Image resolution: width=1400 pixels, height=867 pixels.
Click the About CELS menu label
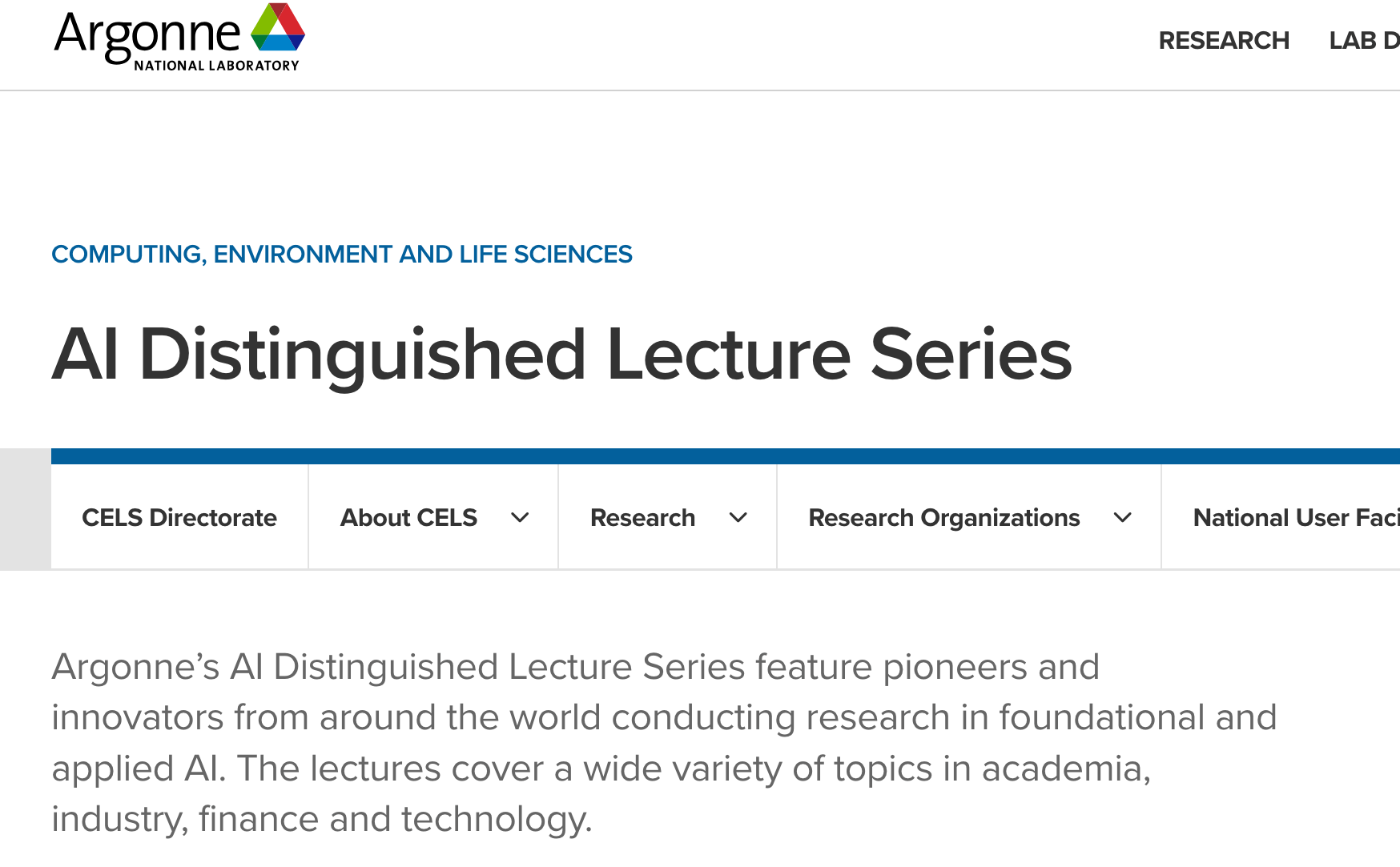click(408, 518)
